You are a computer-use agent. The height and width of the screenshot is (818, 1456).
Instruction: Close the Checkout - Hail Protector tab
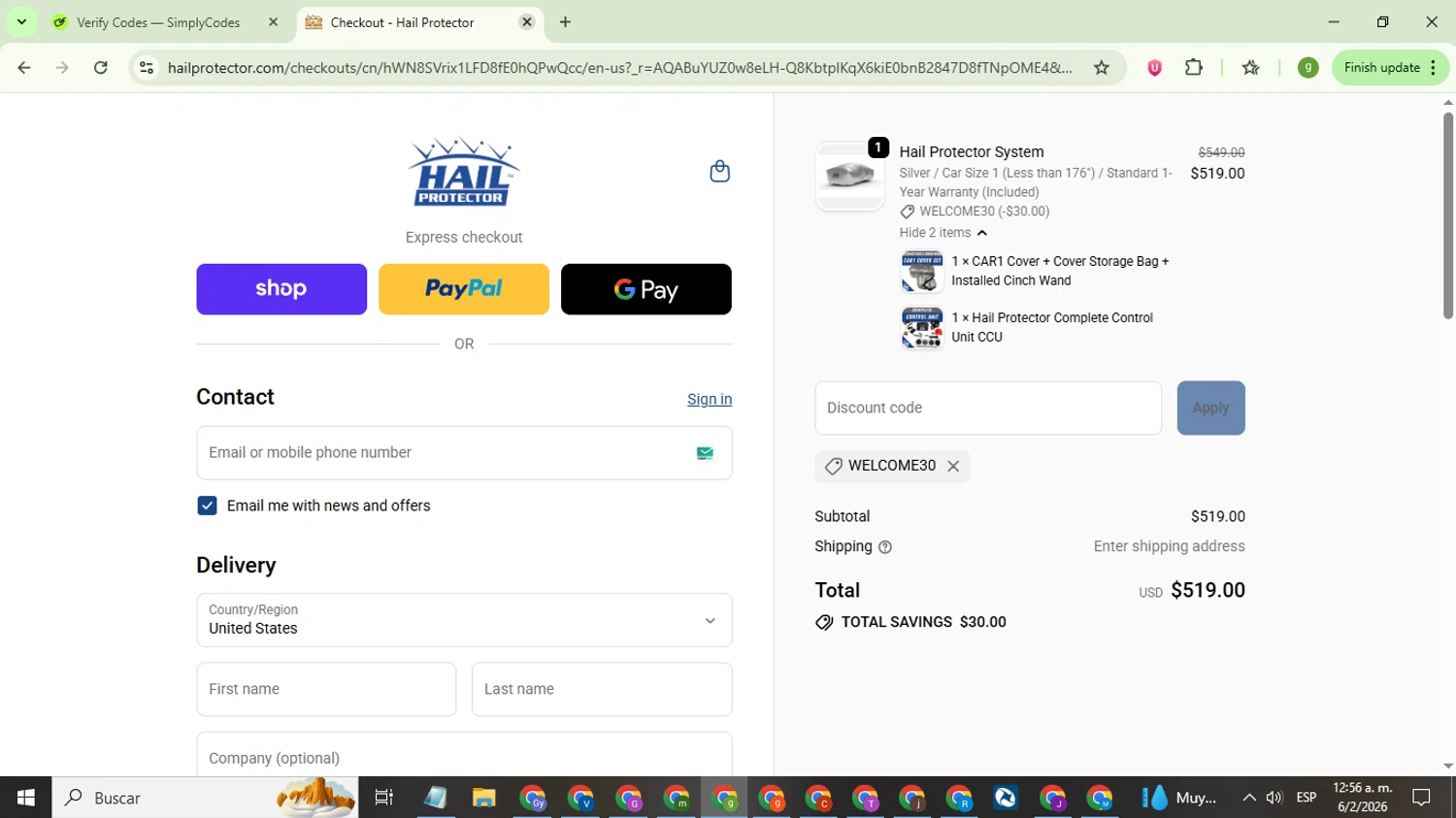click(526, 22)
